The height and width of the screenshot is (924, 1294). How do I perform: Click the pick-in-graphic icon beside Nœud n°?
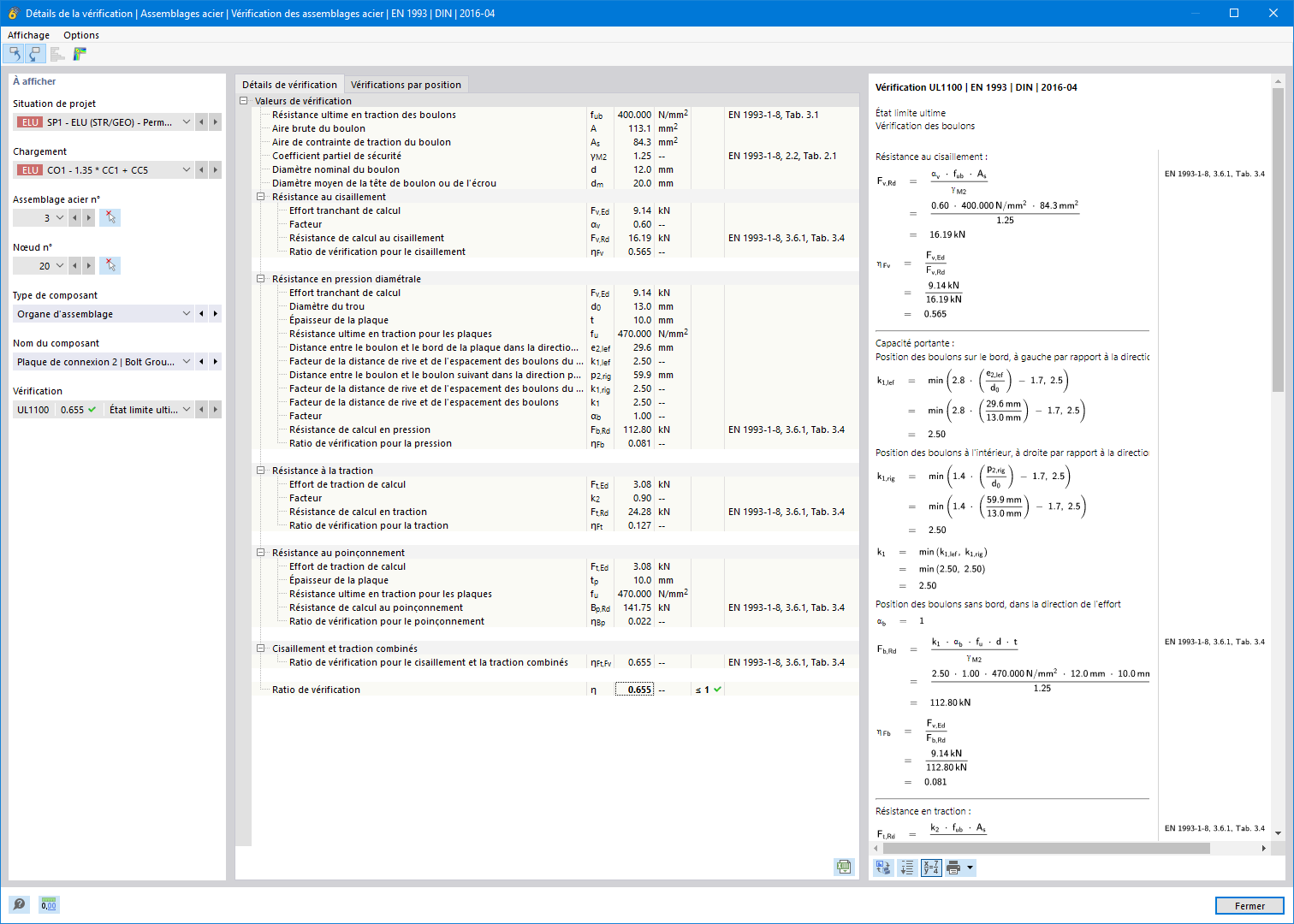pos(110,265)
